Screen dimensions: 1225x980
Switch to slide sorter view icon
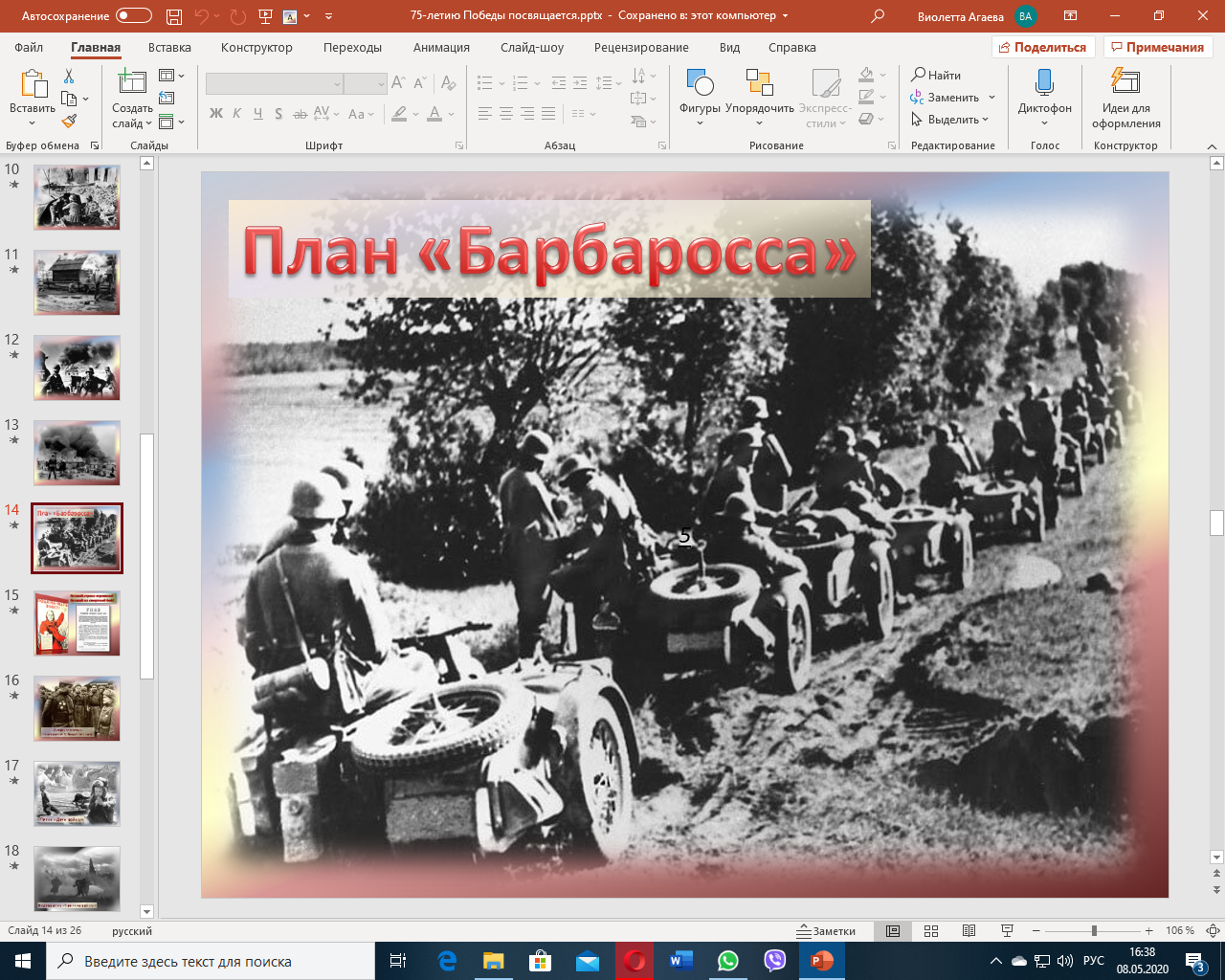coord(931,931)
